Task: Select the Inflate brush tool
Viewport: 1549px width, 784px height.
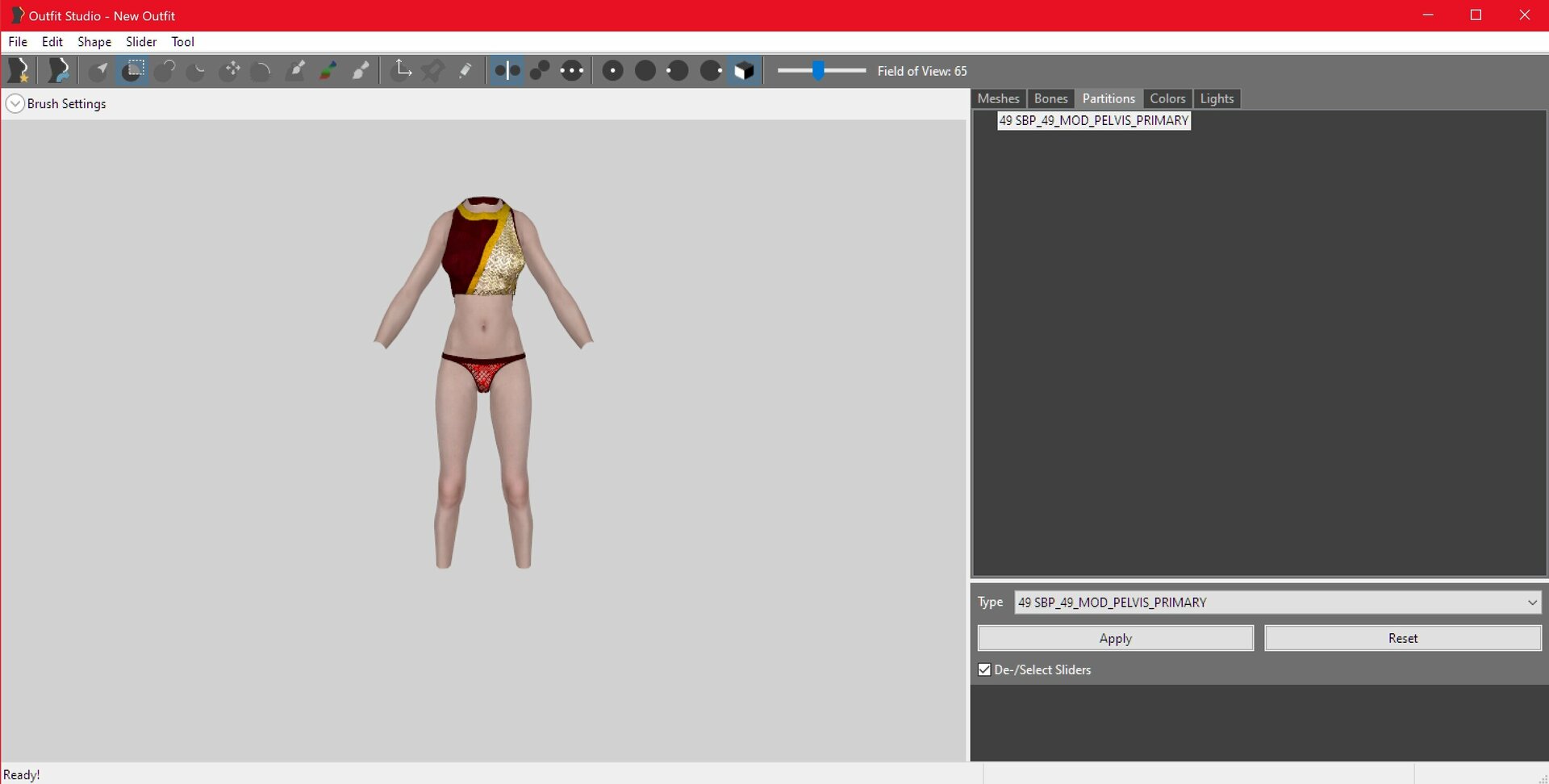Action: 165,71
